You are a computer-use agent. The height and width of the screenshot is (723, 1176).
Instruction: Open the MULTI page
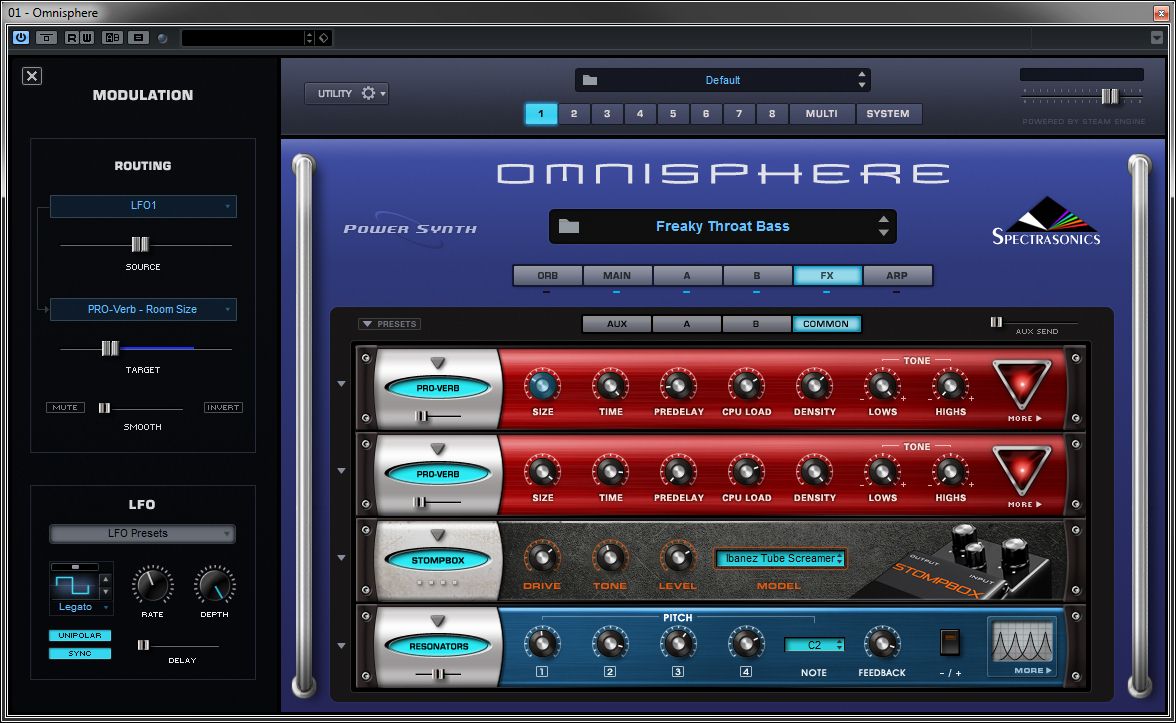coord(821,113)
